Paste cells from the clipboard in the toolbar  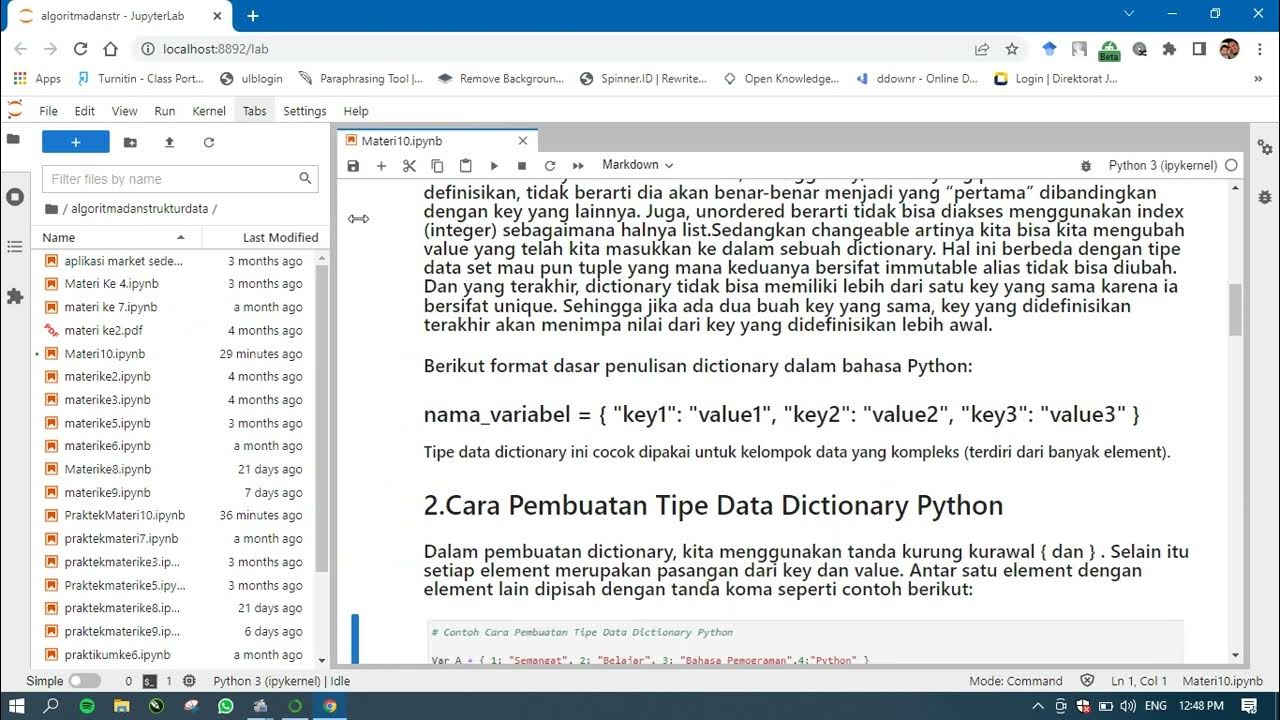(465, 165)
